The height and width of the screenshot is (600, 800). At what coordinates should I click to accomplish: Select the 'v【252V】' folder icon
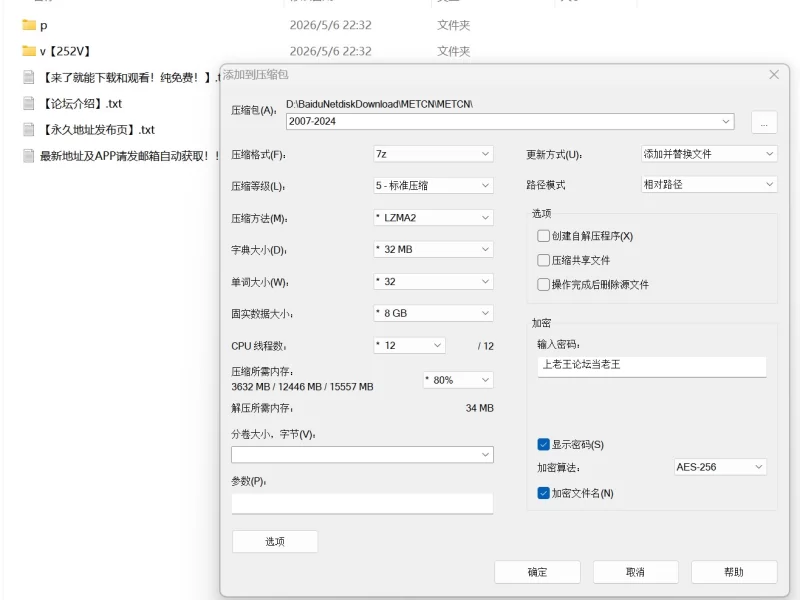29,51
